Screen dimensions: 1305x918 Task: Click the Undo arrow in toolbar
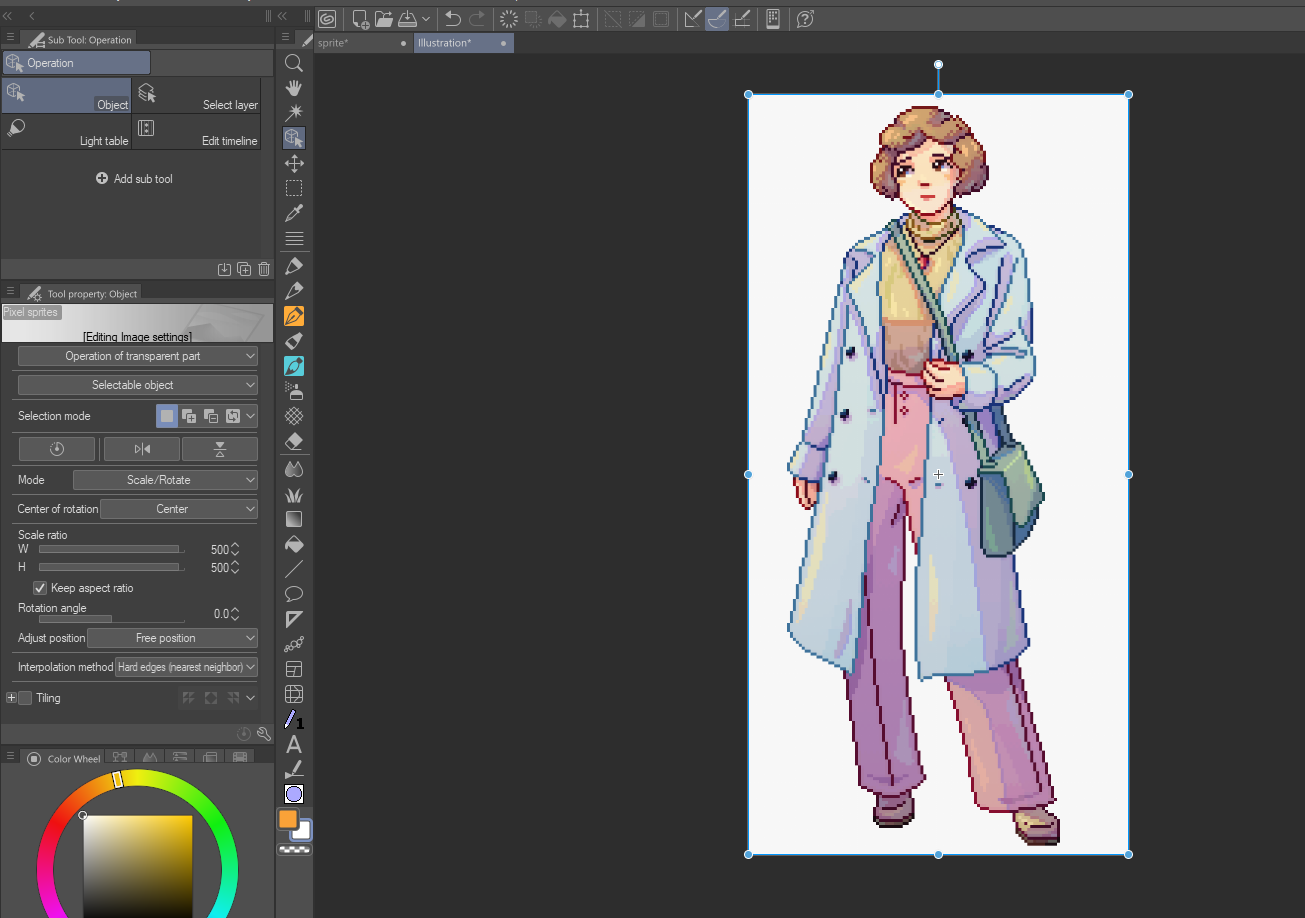[453, 19]
